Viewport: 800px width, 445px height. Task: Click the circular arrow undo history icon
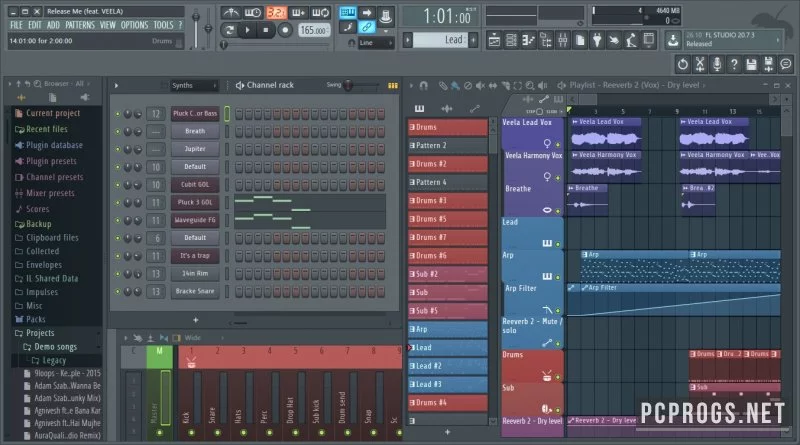pos(683,64)
